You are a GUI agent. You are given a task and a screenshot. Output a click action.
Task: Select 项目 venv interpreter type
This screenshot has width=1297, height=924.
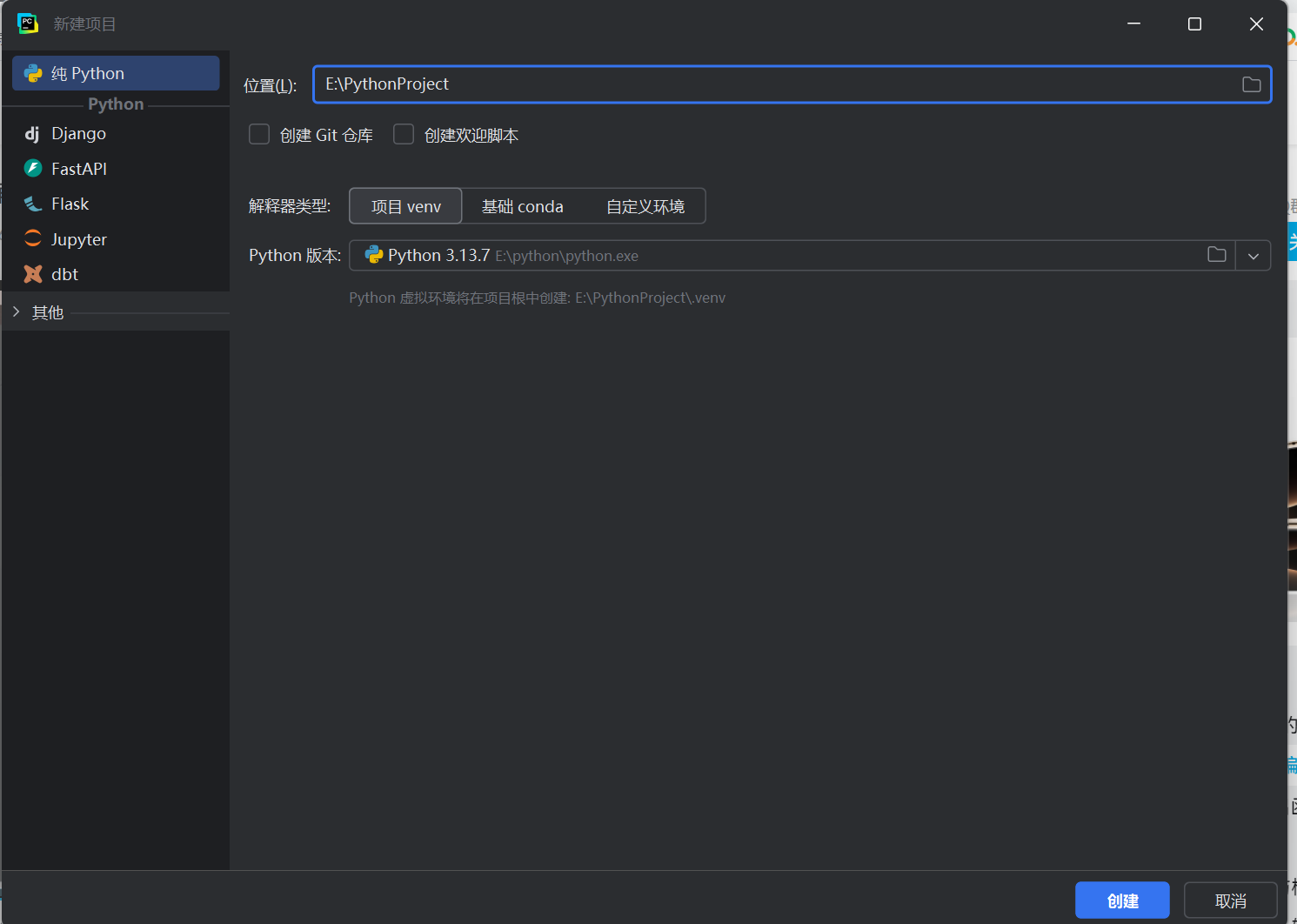[406, 206]
